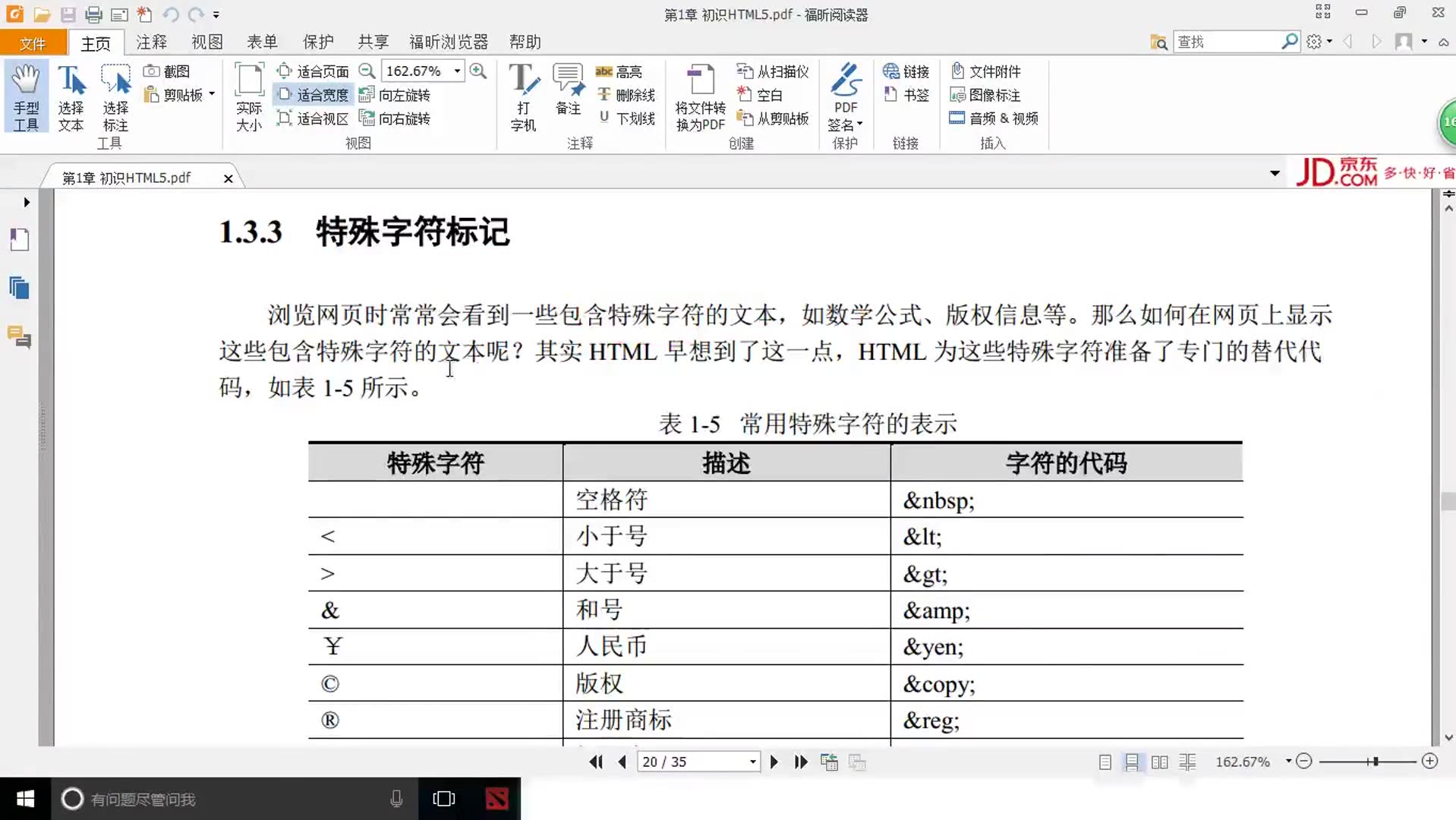Select the Hand tool (手型工具)
Screen dimensions: 1456x820
pyautogui.click(x=27, y=97)
